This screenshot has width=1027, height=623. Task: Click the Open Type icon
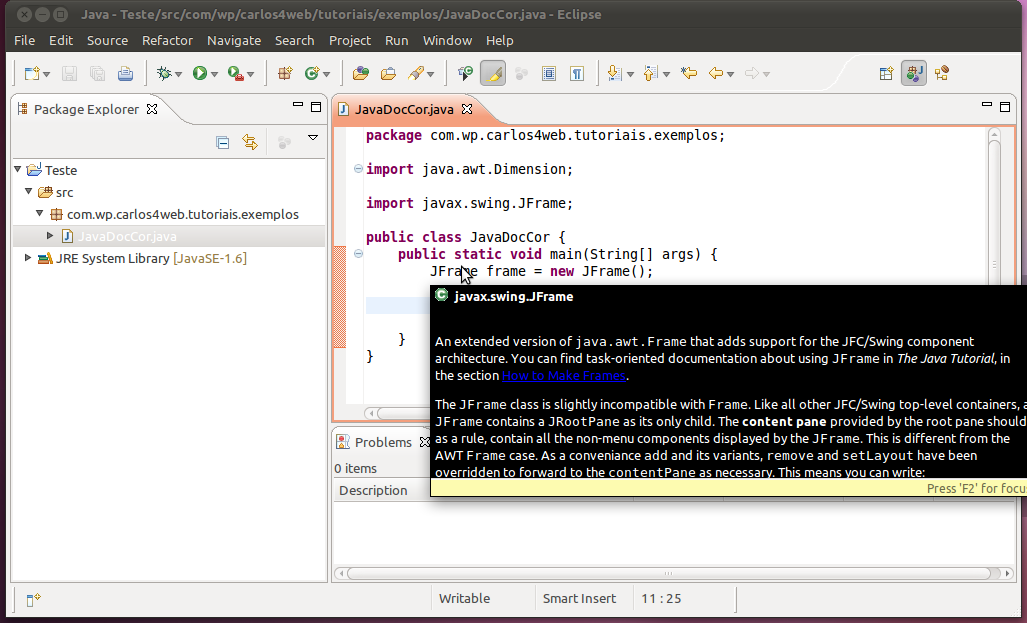click(360, 73)
